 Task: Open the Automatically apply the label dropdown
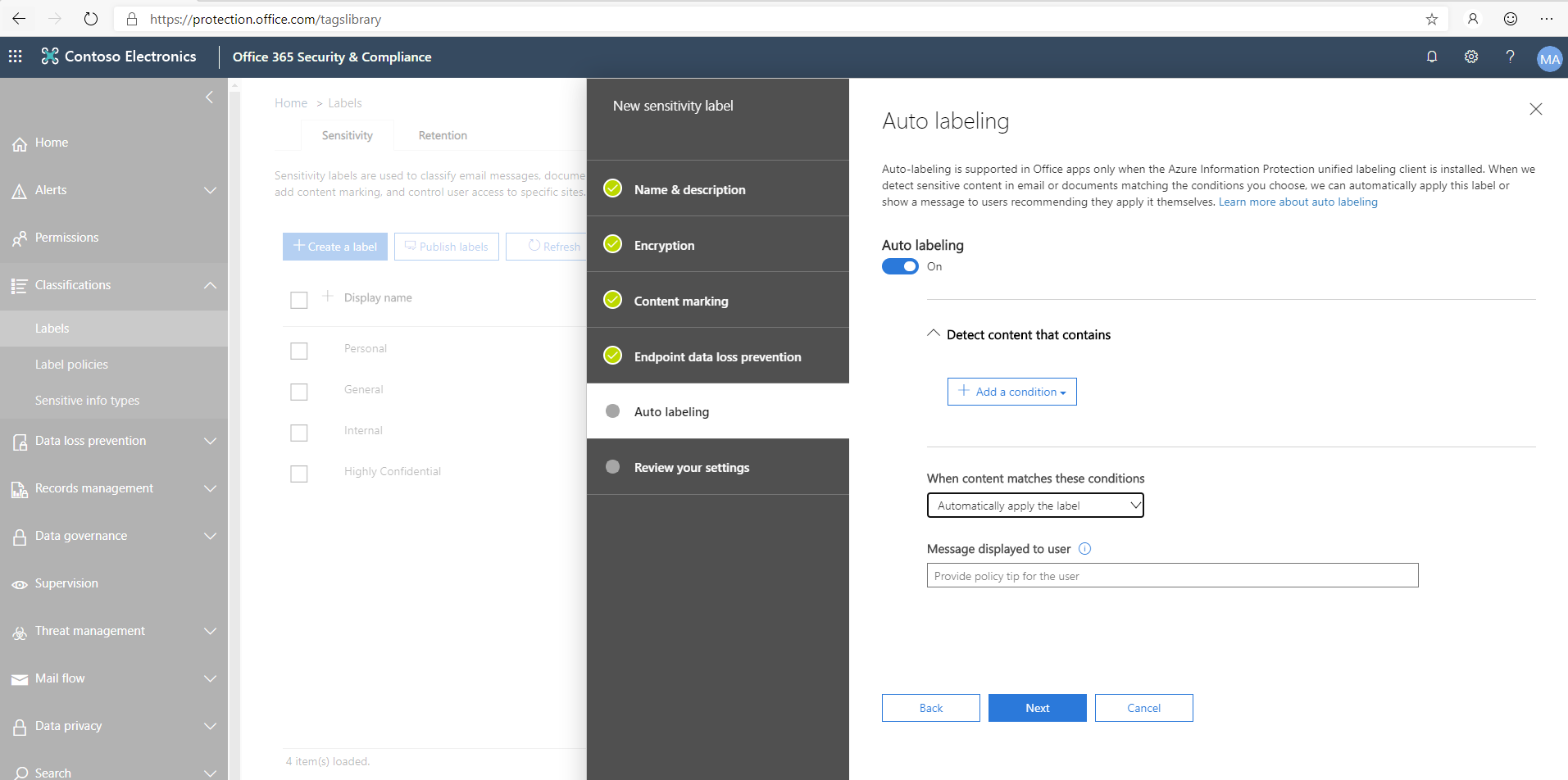pos(1034,505)
